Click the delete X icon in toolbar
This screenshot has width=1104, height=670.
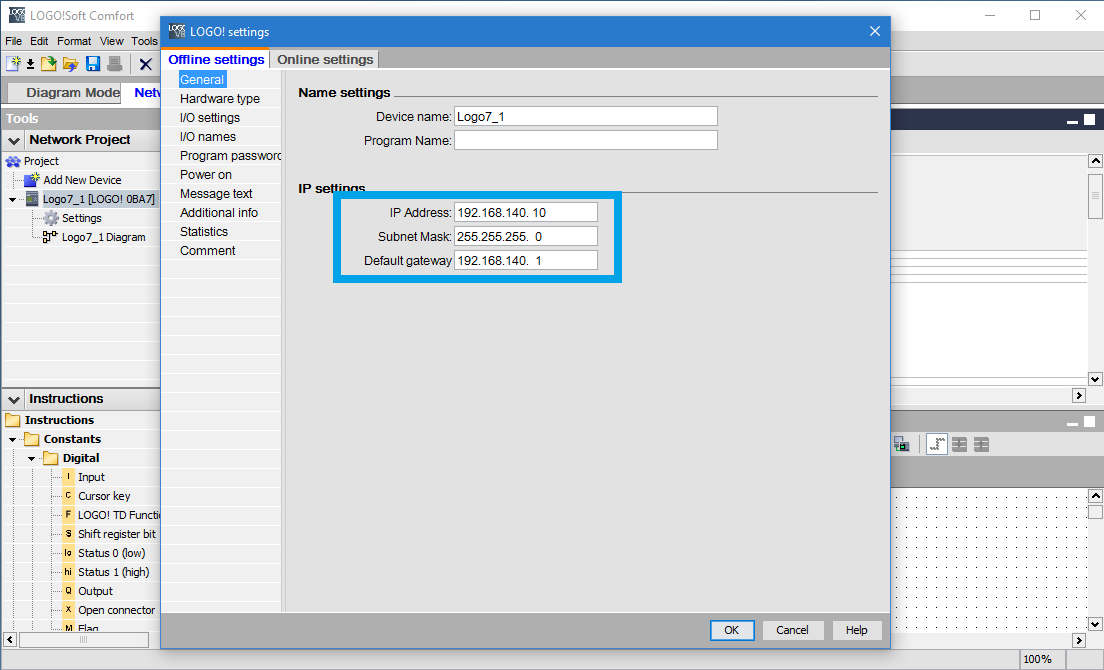click(x=146, y=65)
